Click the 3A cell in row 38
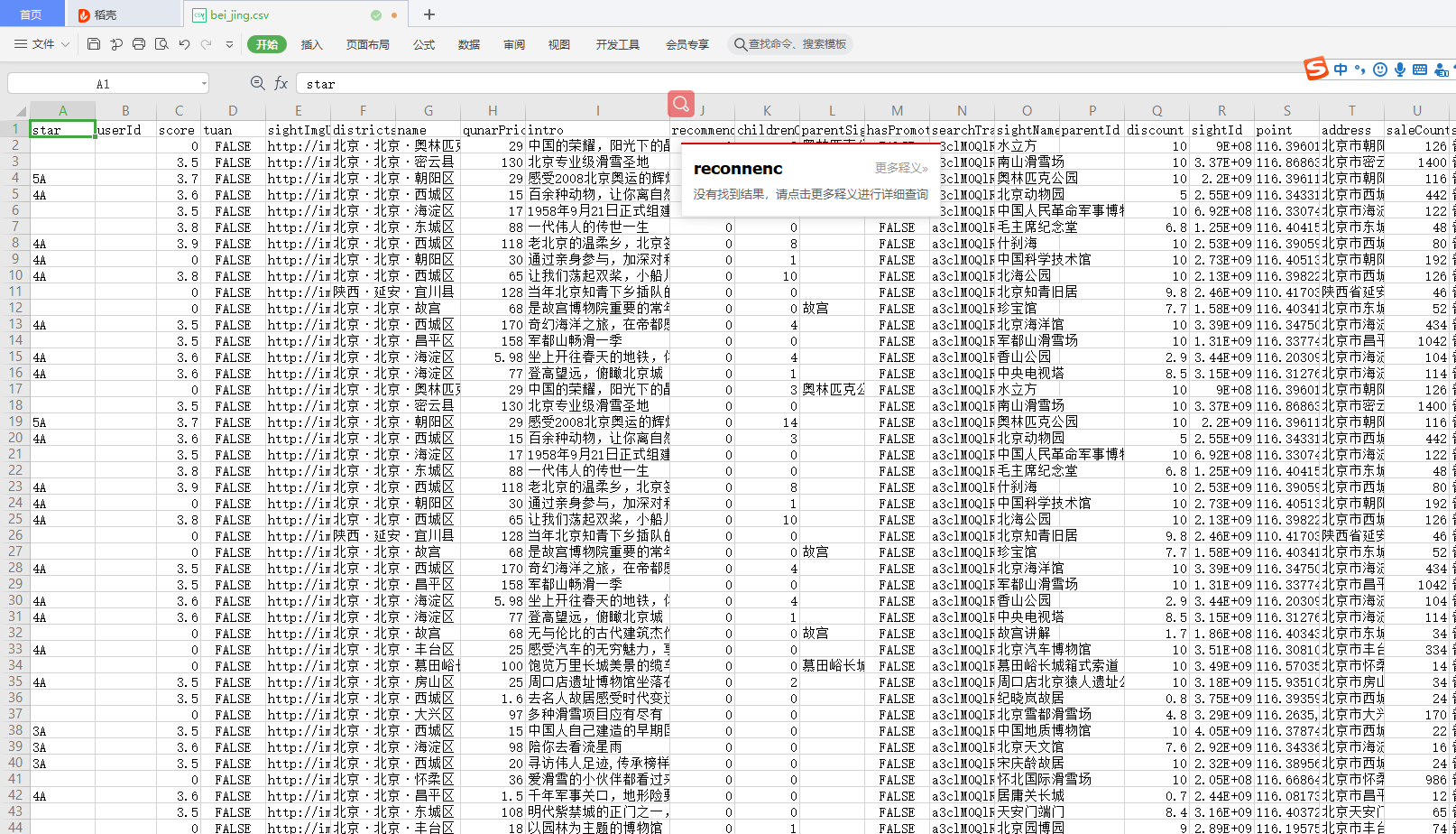1456x834 pixels. click(62, 730)
